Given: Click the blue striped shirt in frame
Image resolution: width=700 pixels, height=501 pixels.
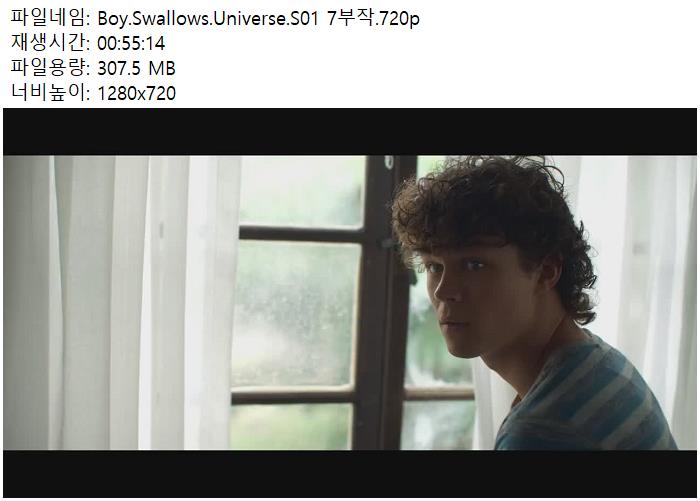Looking at the screenshot, I should [585, 397].
